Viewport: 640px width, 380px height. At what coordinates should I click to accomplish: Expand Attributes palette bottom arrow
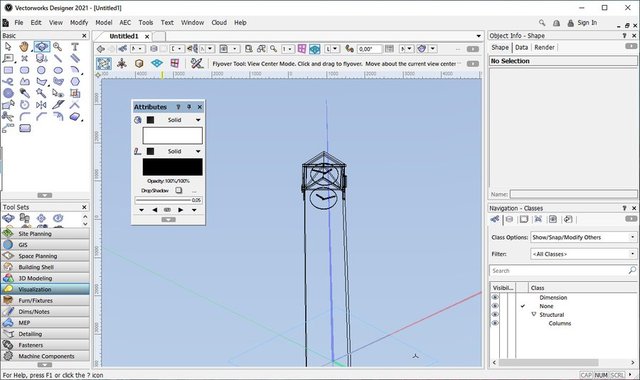pyautogui.click(x=168, y=220)
